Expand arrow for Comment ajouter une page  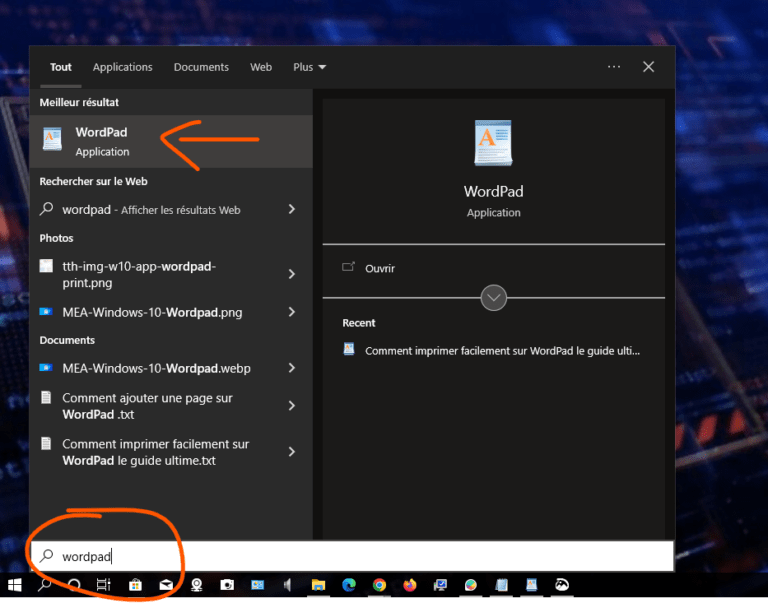coord(291,406)
